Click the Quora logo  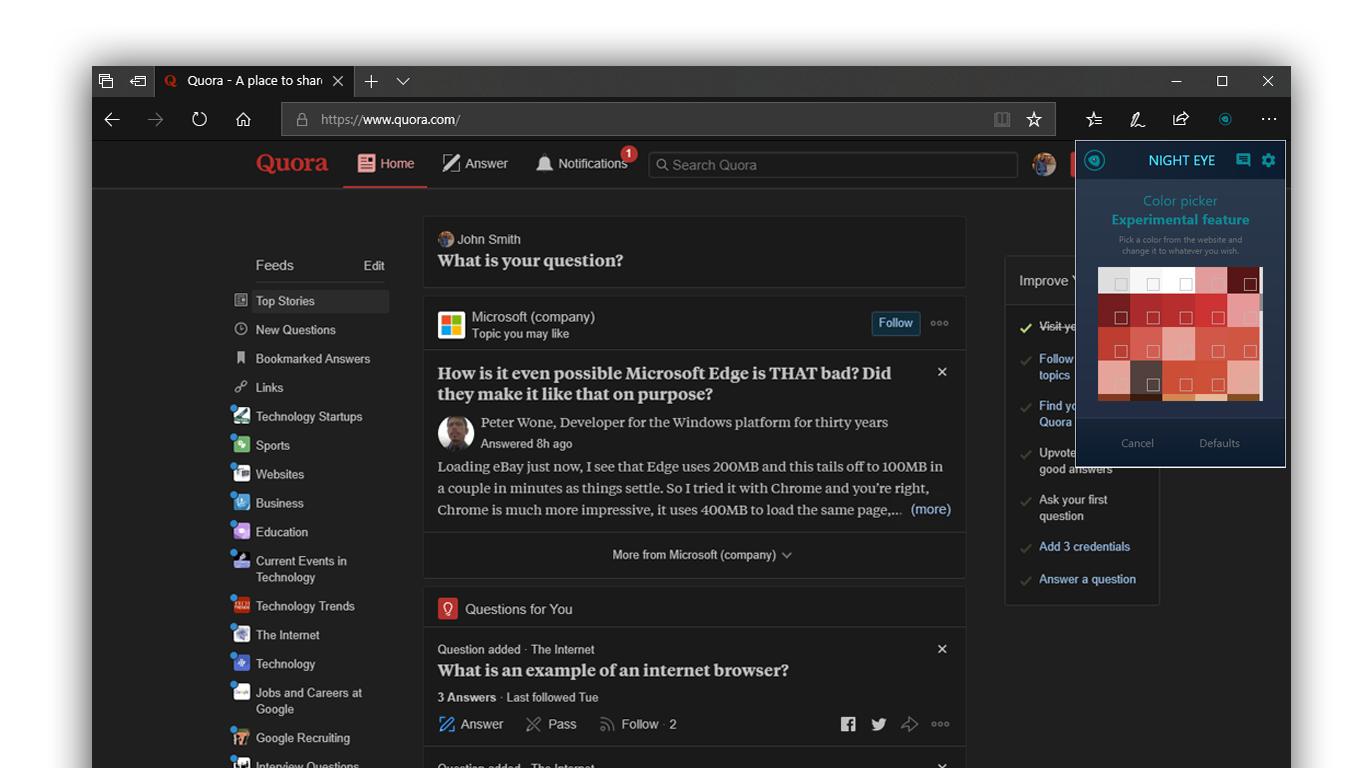[292, 163]
